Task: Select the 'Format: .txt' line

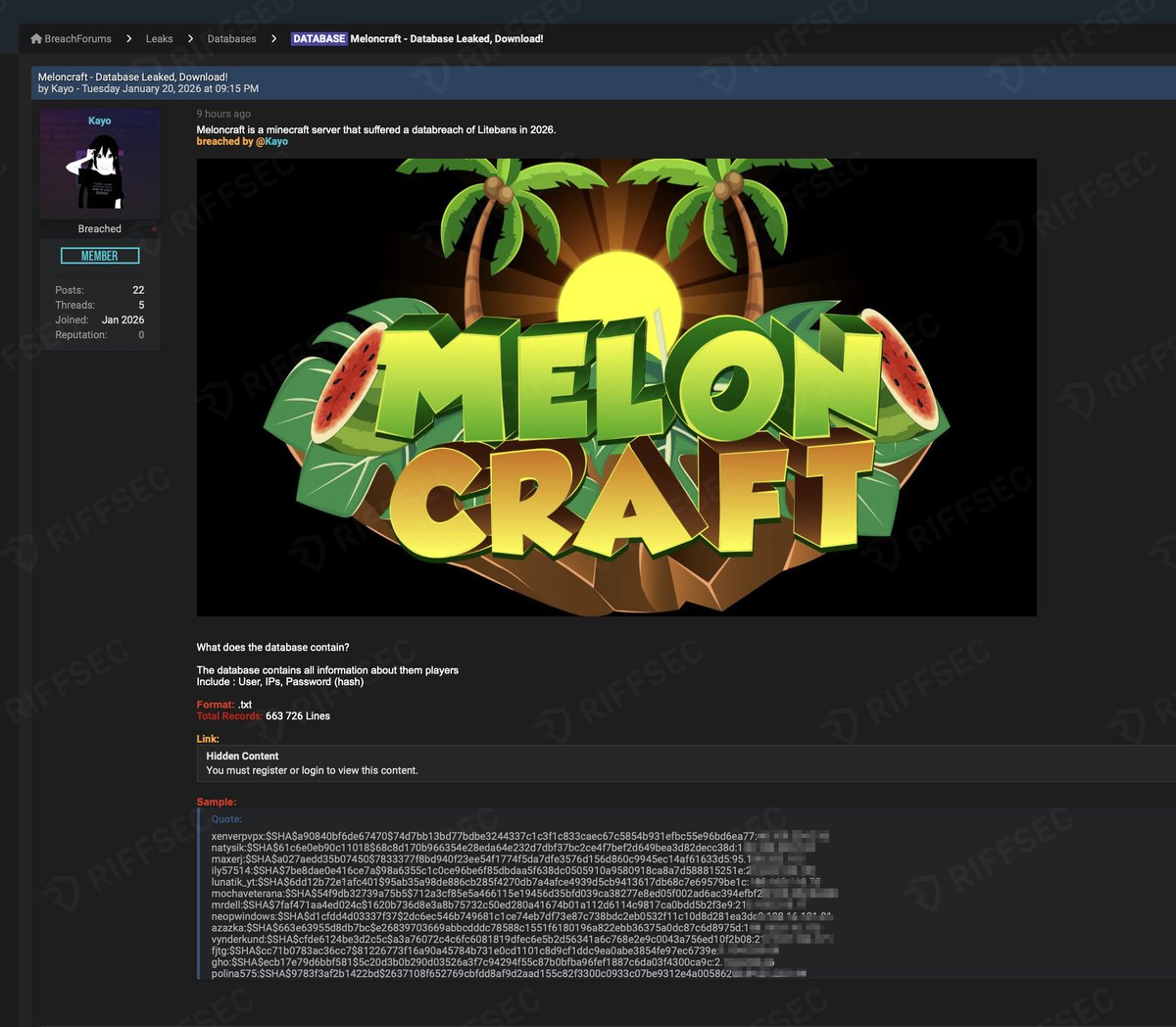Action: click(224, 705)
